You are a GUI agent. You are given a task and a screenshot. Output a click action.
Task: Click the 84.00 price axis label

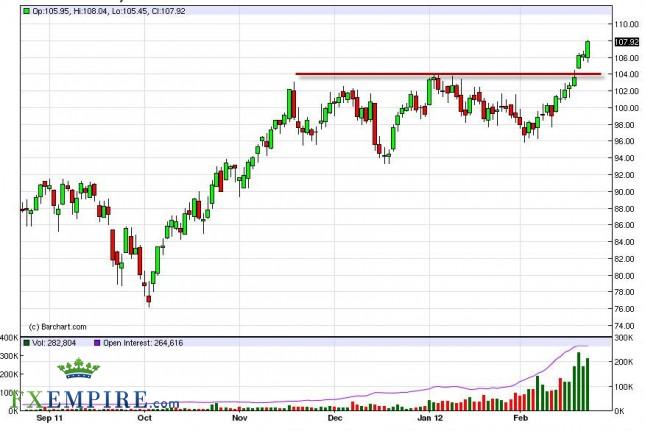pos(626,242)
